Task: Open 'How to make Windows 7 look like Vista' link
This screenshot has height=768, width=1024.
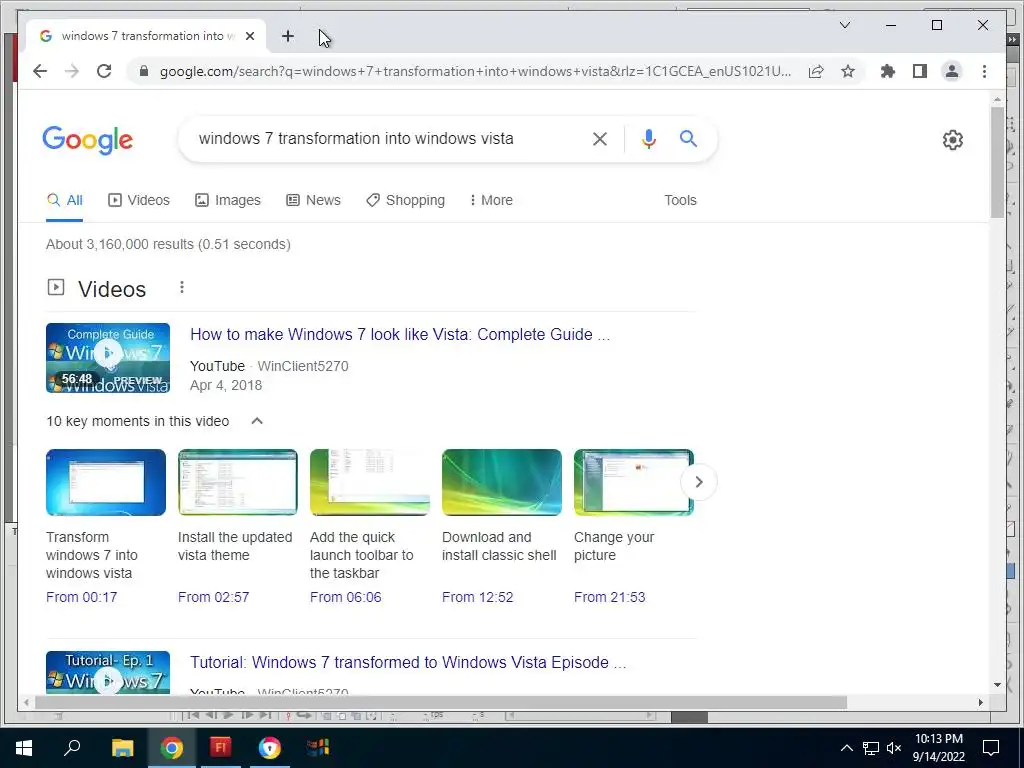Action: coord(400,334)
